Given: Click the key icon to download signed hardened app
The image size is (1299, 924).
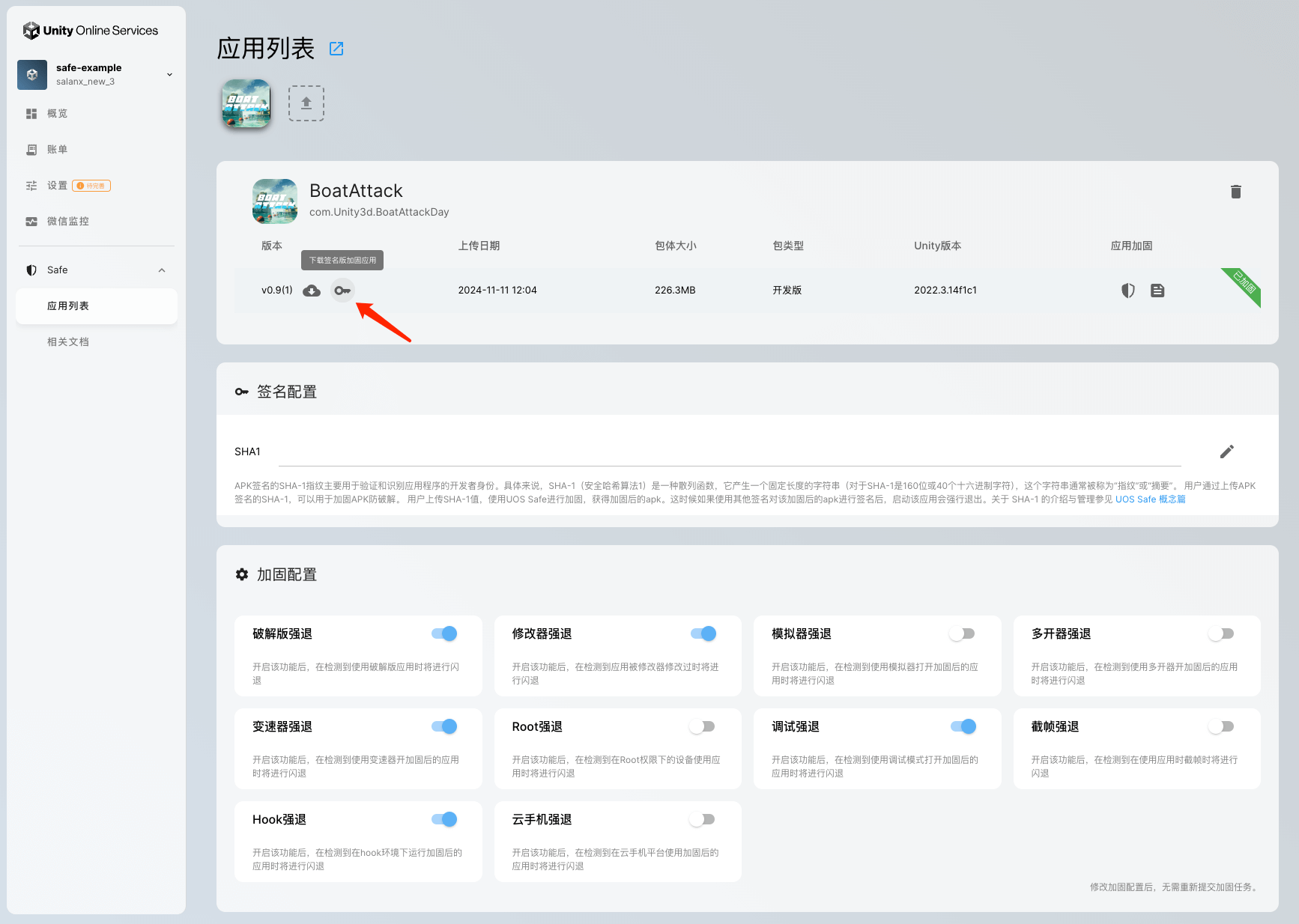Looking at the screenshot, I should (x=342, y=291).
